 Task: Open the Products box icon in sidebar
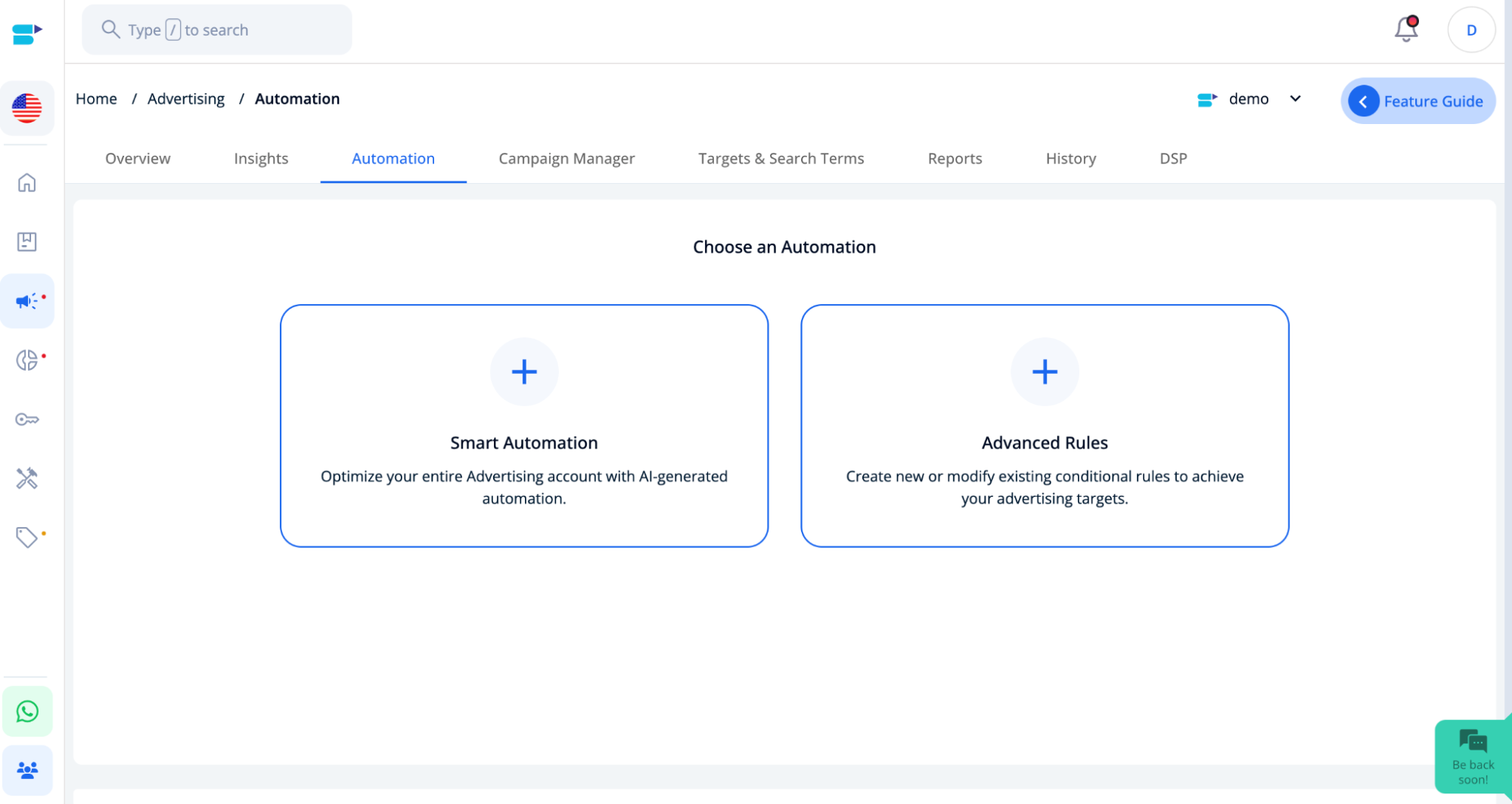(27, 241)
